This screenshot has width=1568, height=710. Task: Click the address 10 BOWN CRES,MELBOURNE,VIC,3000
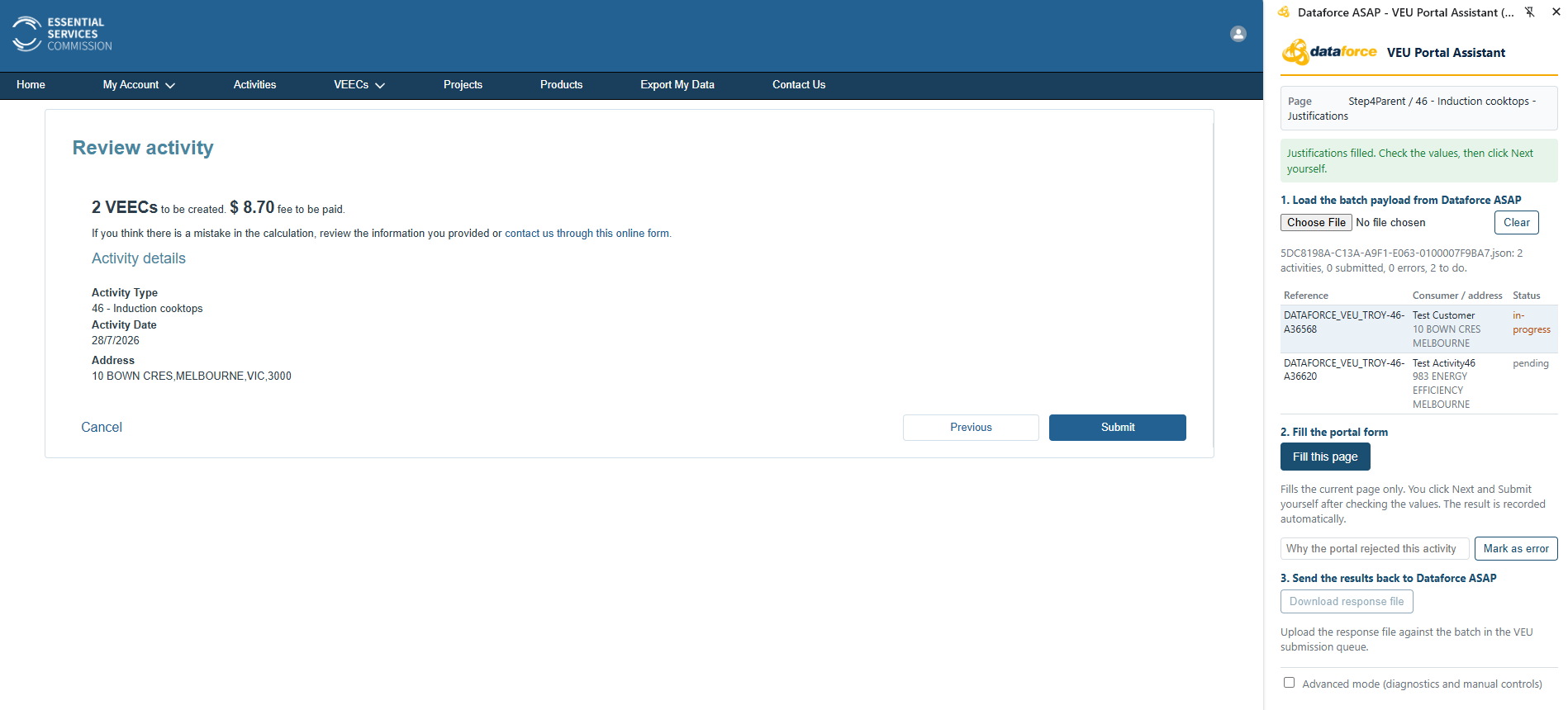[192, 376]
